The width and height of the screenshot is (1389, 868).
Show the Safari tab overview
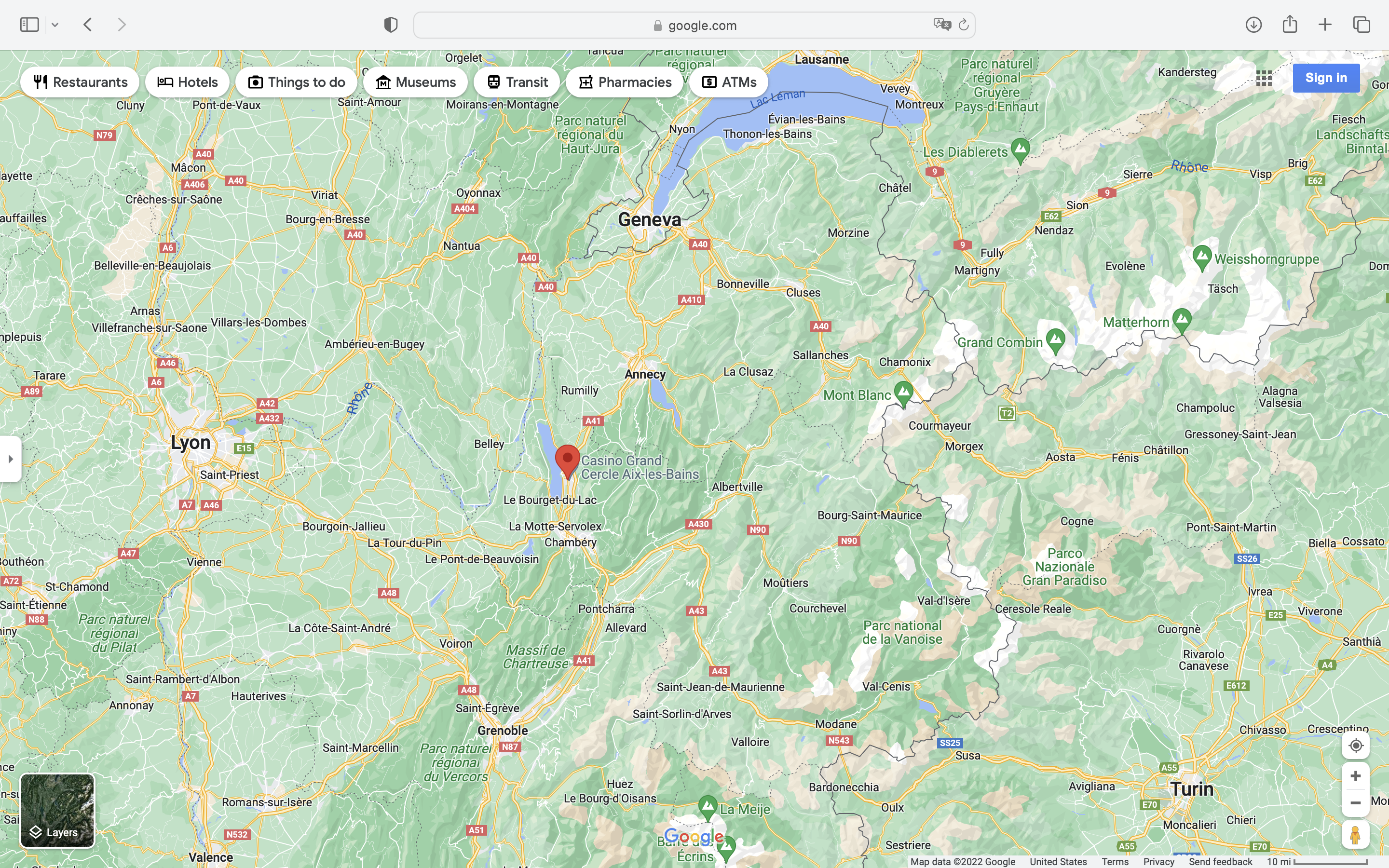(x=1362, y=25)
